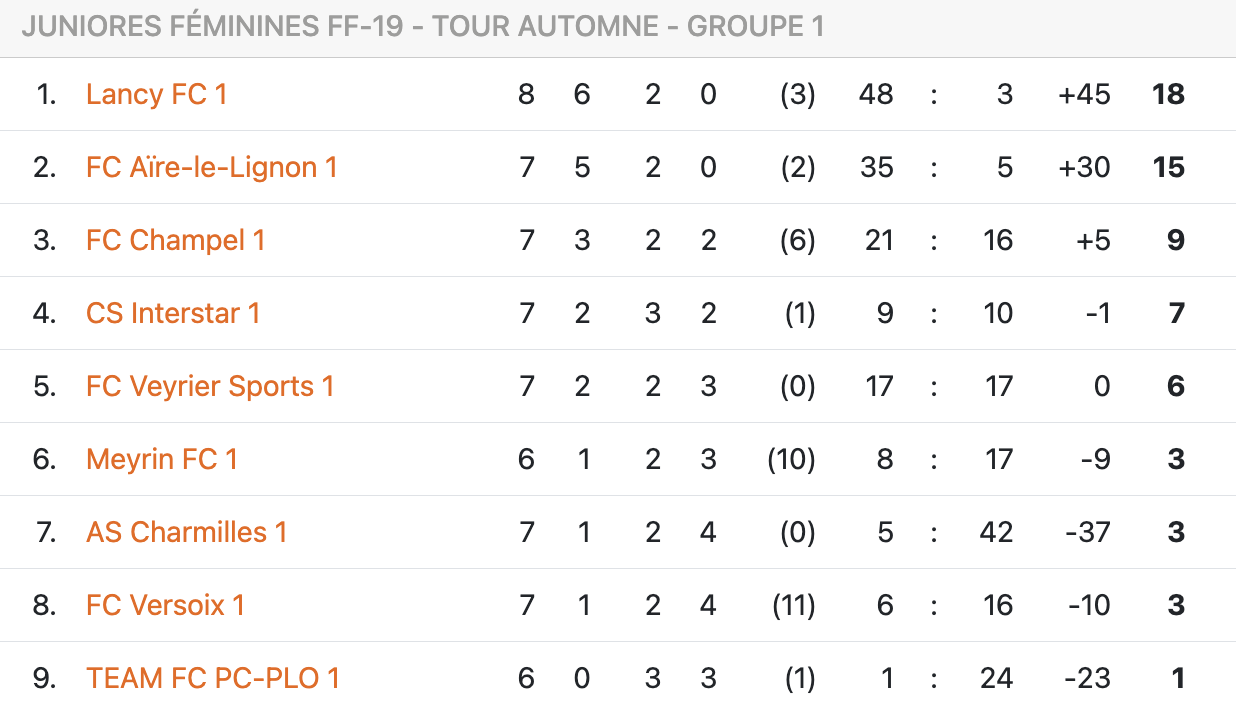
Task: Select the +45 goal difference cell
Action: click(x=1084, y=94)
